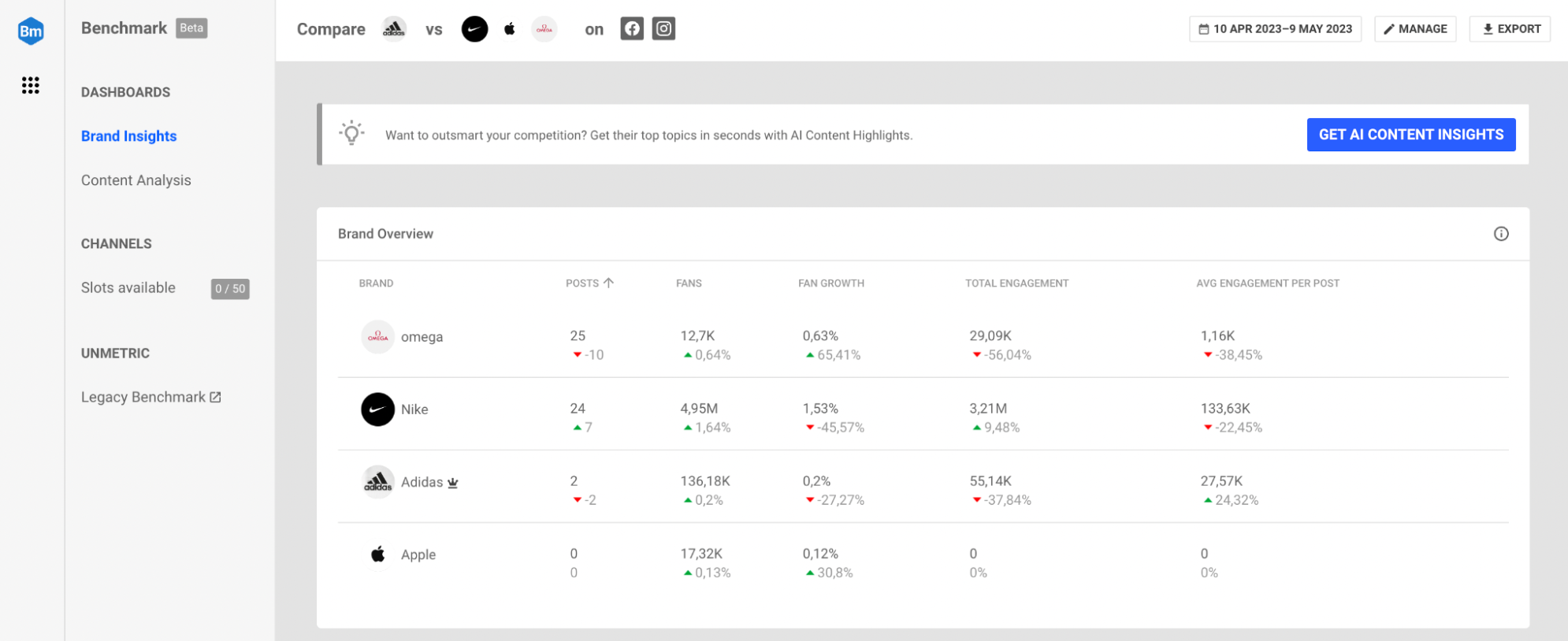Viewport: 1568px width, 641px height.
Task: Click the Apple logo in the Apple row
Action: point(378,554)
